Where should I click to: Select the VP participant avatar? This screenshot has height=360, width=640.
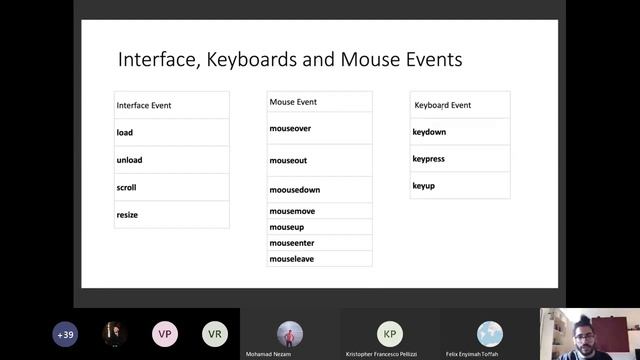click(165, 334)
